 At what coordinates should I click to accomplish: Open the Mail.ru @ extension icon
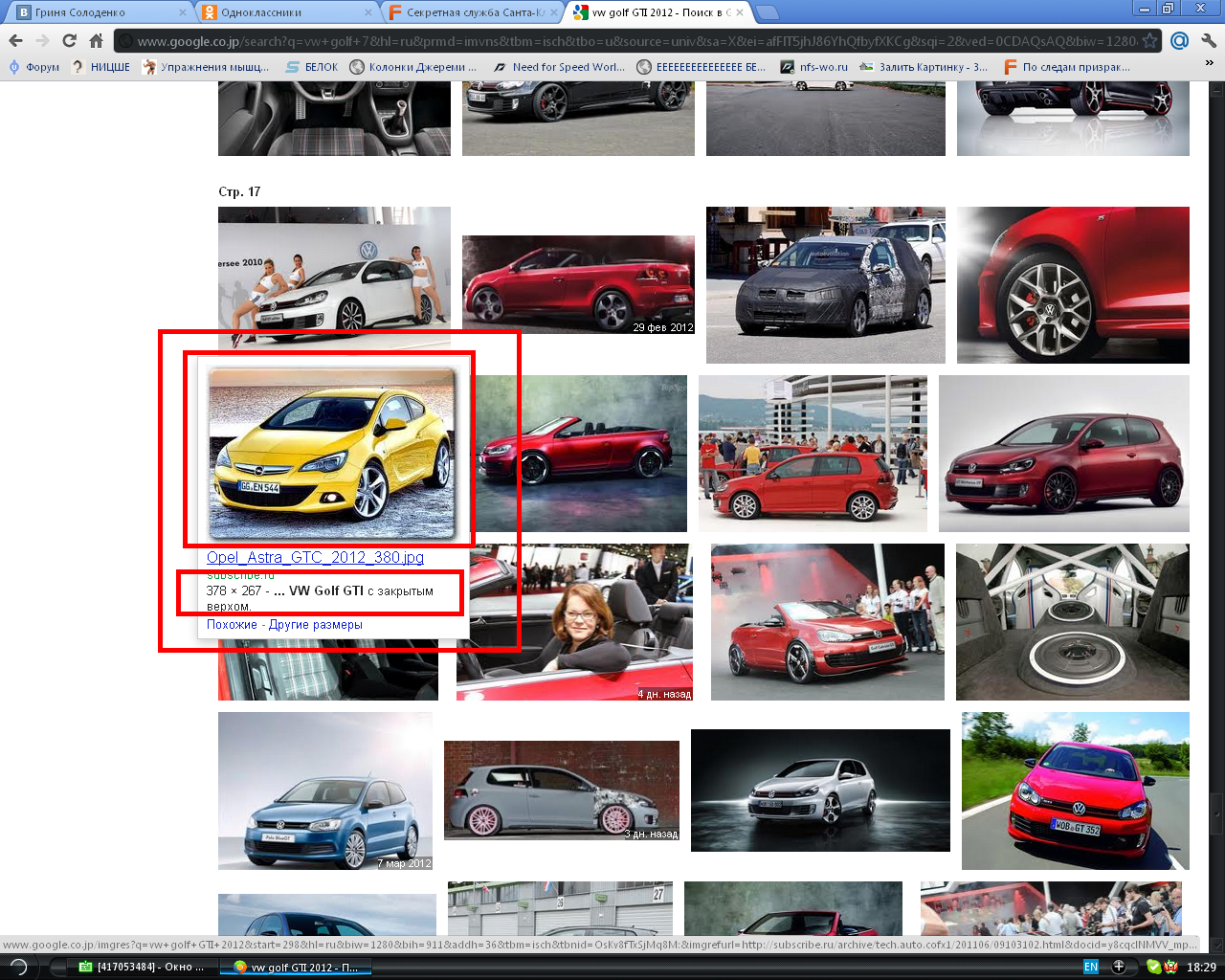click(x=1180, y=41)
